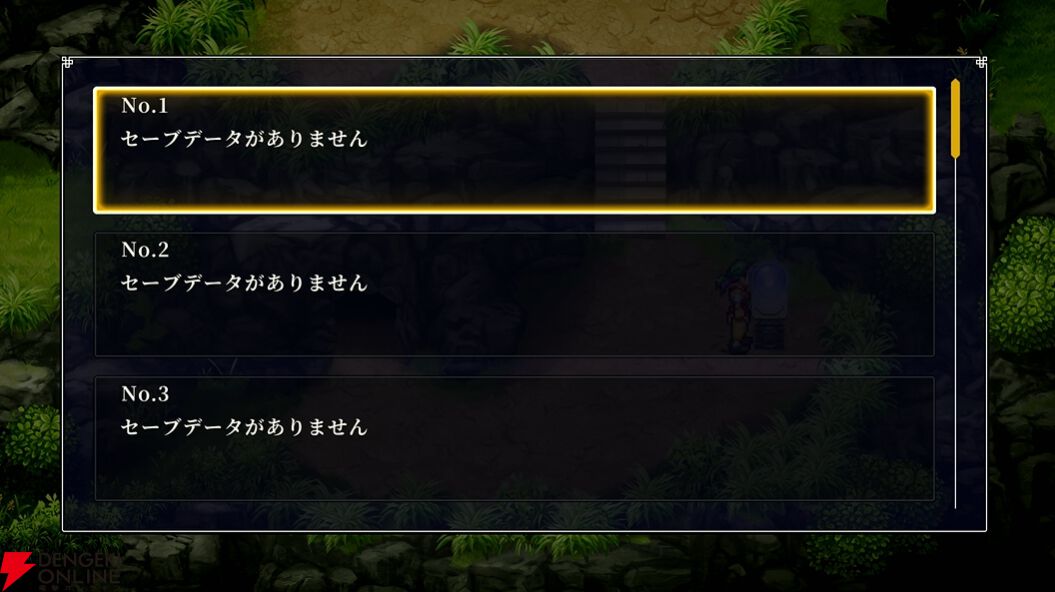
Task: Click "セーブデータがありません" text in slot No.1
Action: (x=244, y=139)
